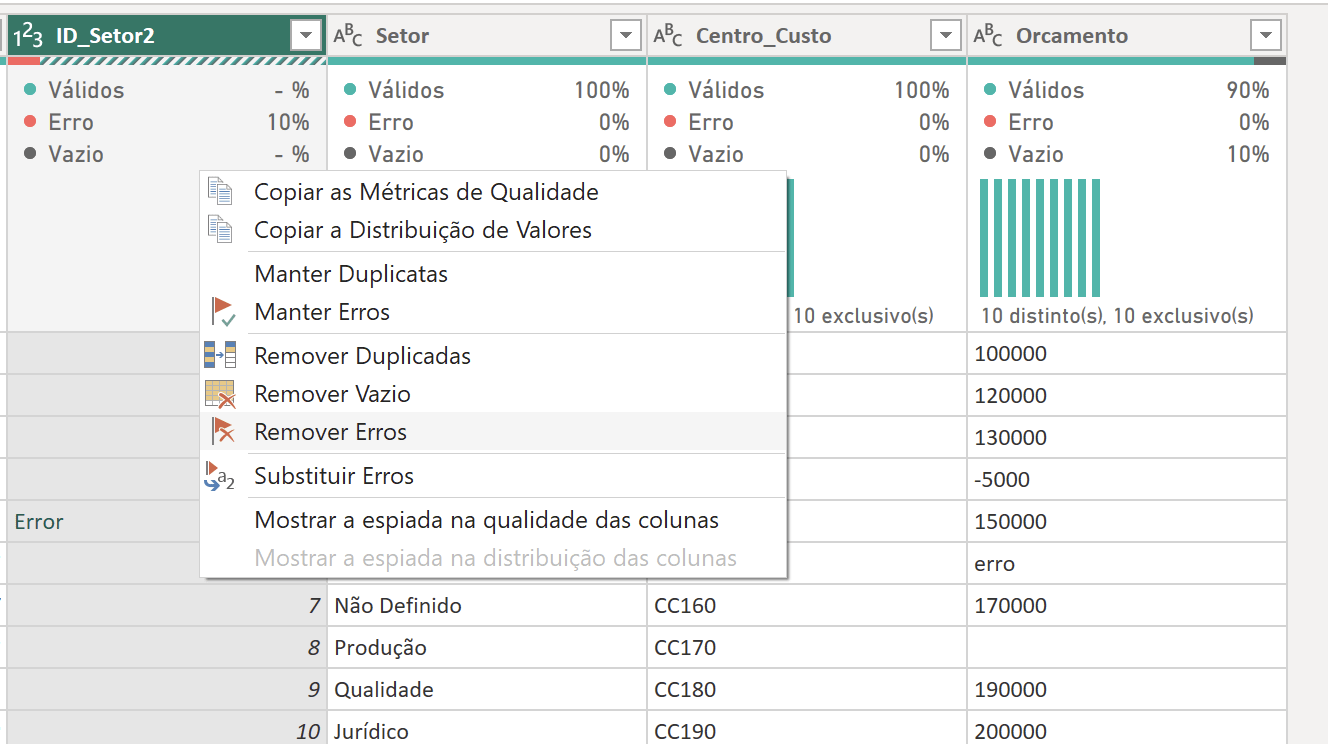Select the Setor column header name

[x=402, y=36]
